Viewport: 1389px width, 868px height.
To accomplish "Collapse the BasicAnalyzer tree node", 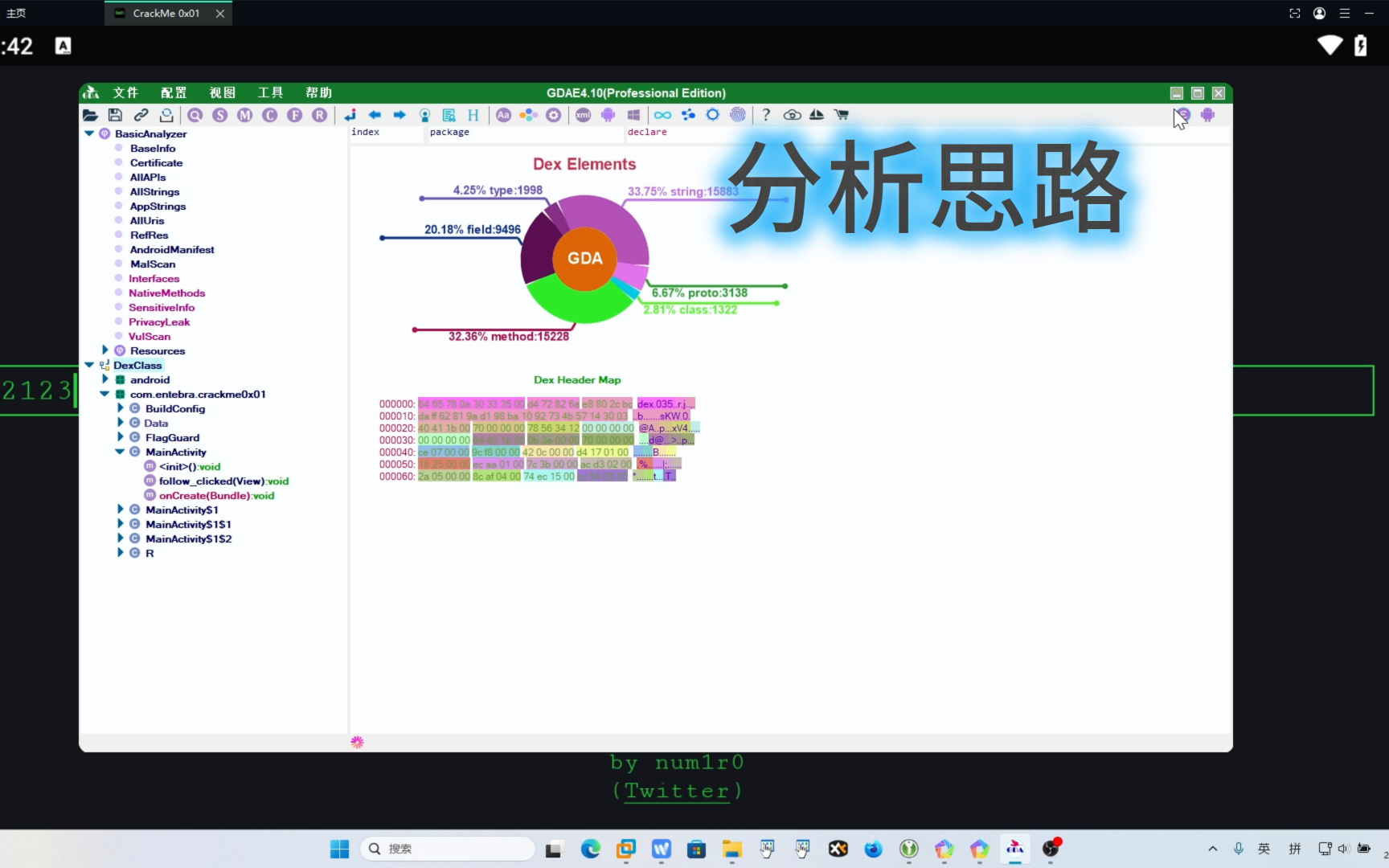I will point(89,133).
